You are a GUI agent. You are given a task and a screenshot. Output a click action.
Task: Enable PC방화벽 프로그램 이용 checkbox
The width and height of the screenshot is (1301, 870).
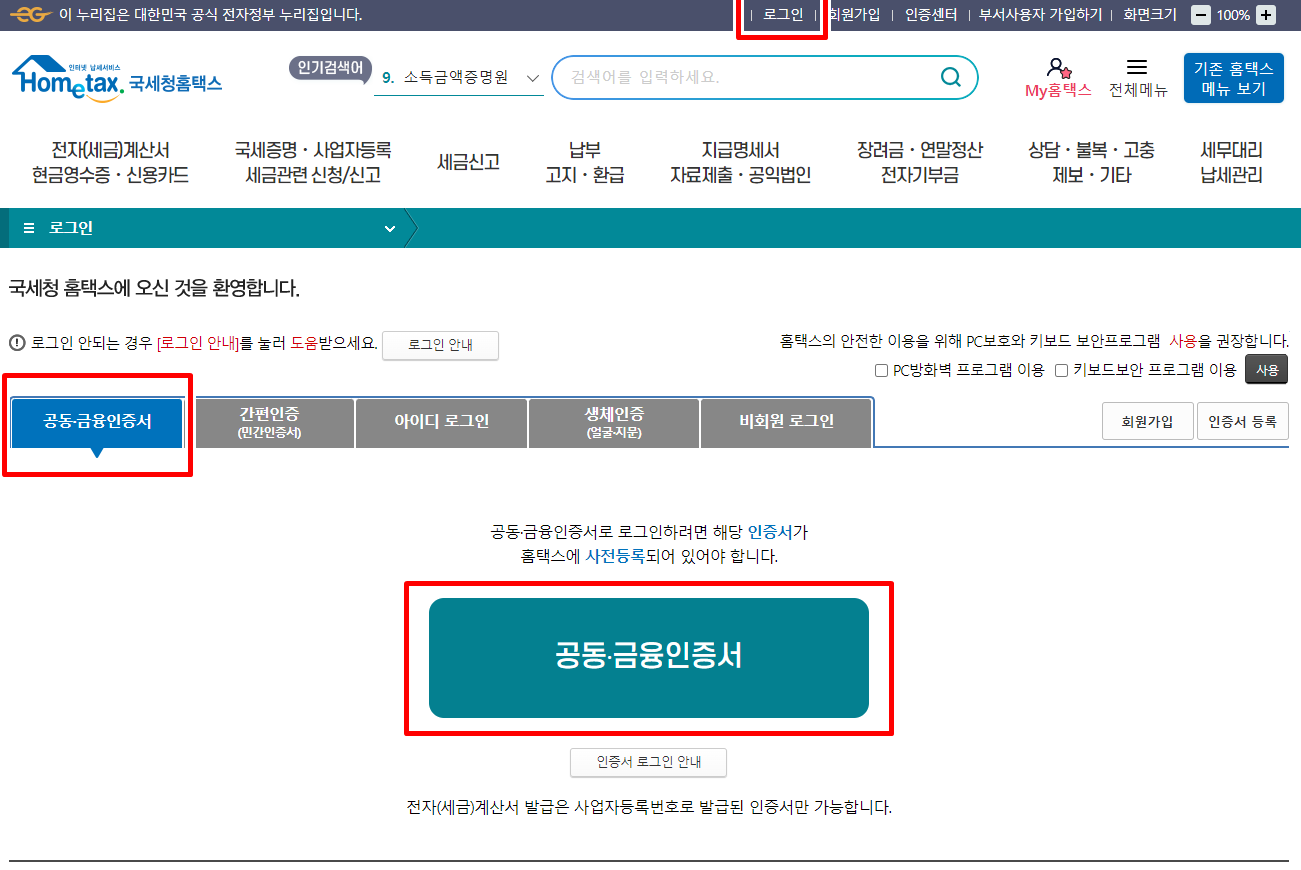[x=881, y=370]
